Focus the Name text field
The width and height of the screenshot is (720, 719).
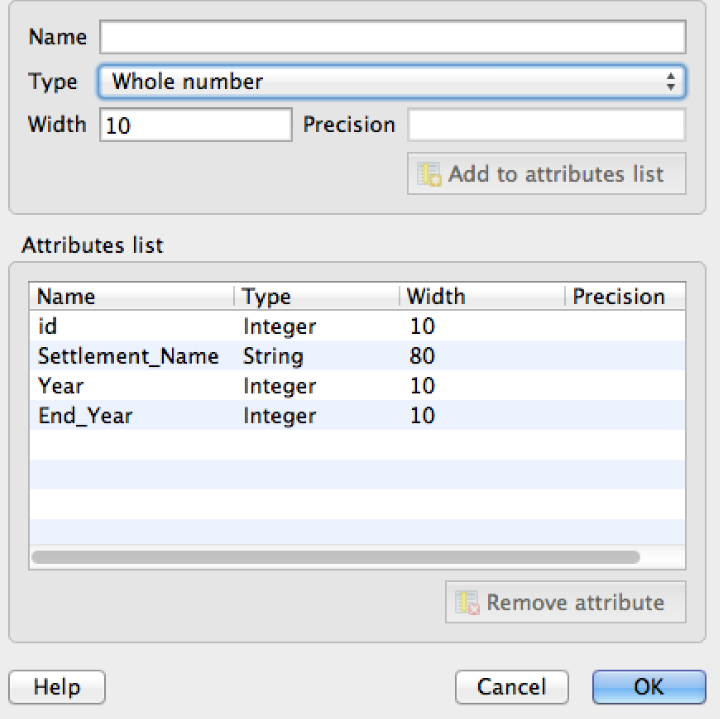pos(393,37)
